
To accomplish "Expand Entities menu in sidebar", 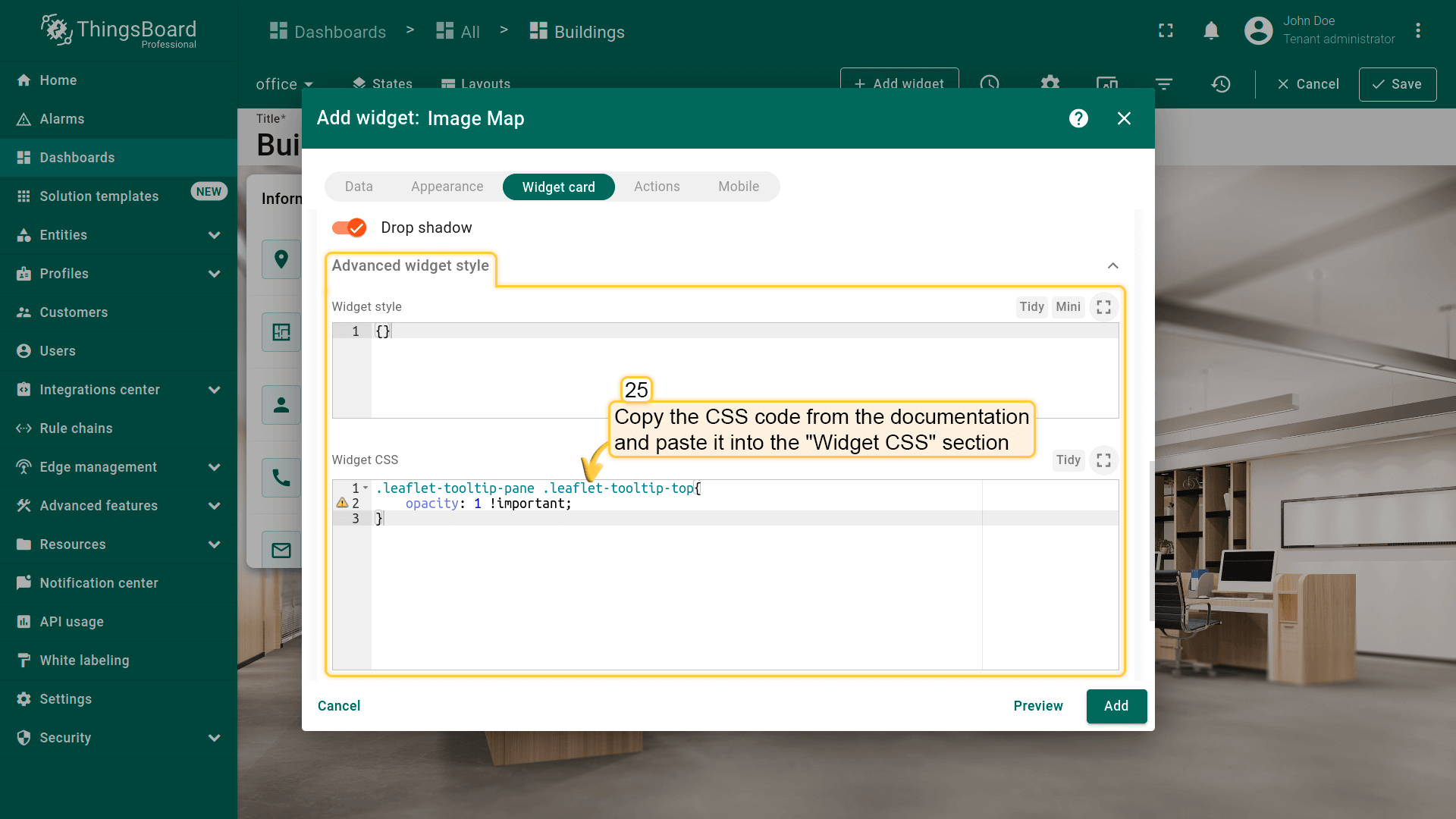I will (x=214, y=235).
